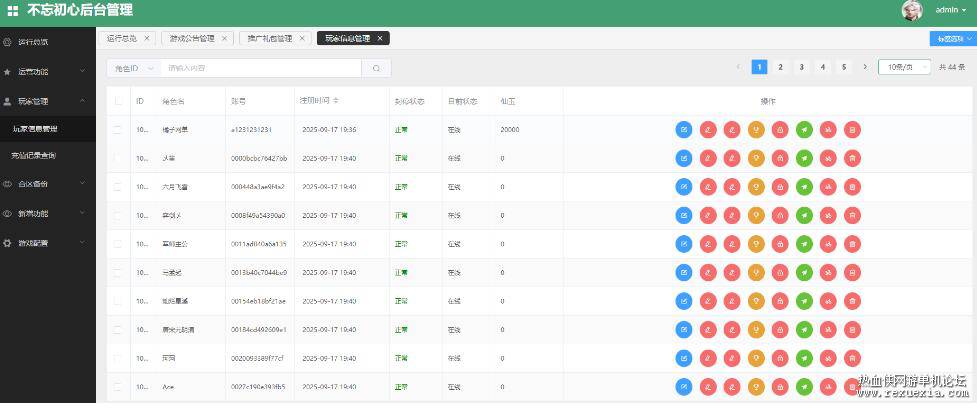Click blue edit icon for 0000bcbc76427bb

684,158
